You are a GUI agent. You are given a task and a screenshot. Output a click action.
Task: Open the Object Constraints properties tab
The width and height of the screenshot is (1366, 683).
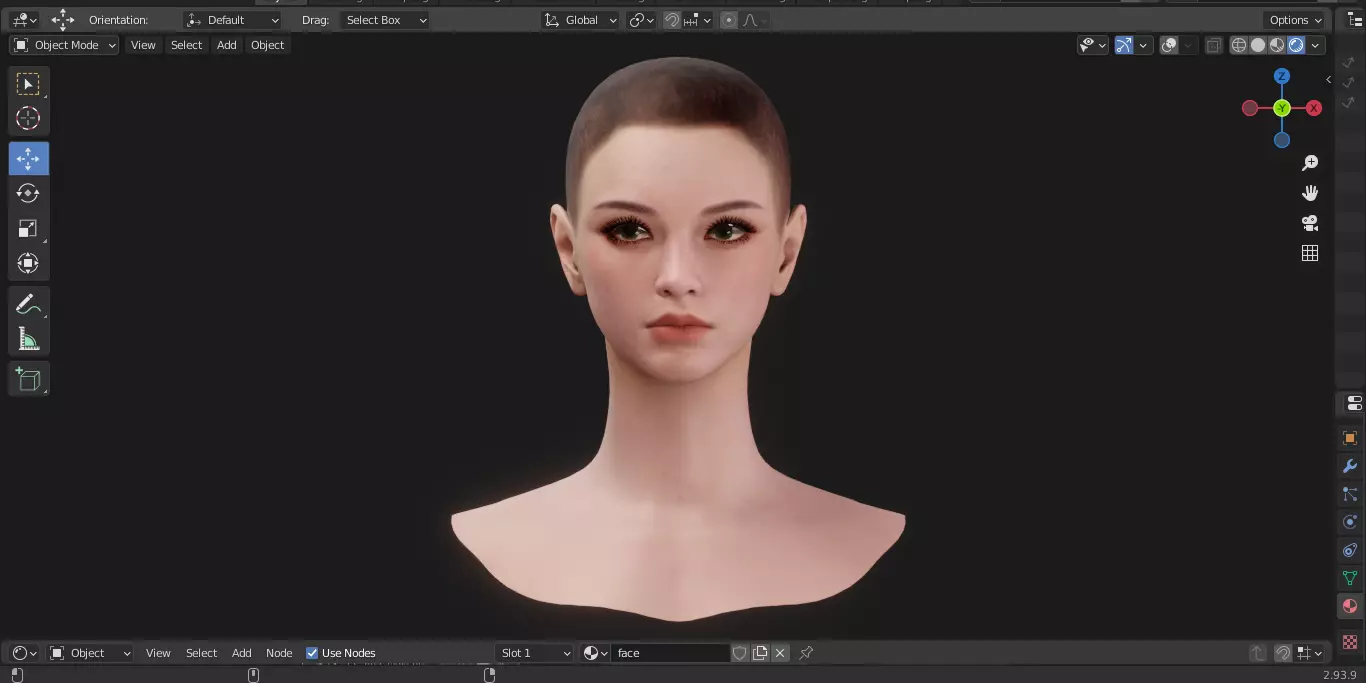coord(1350,550)
